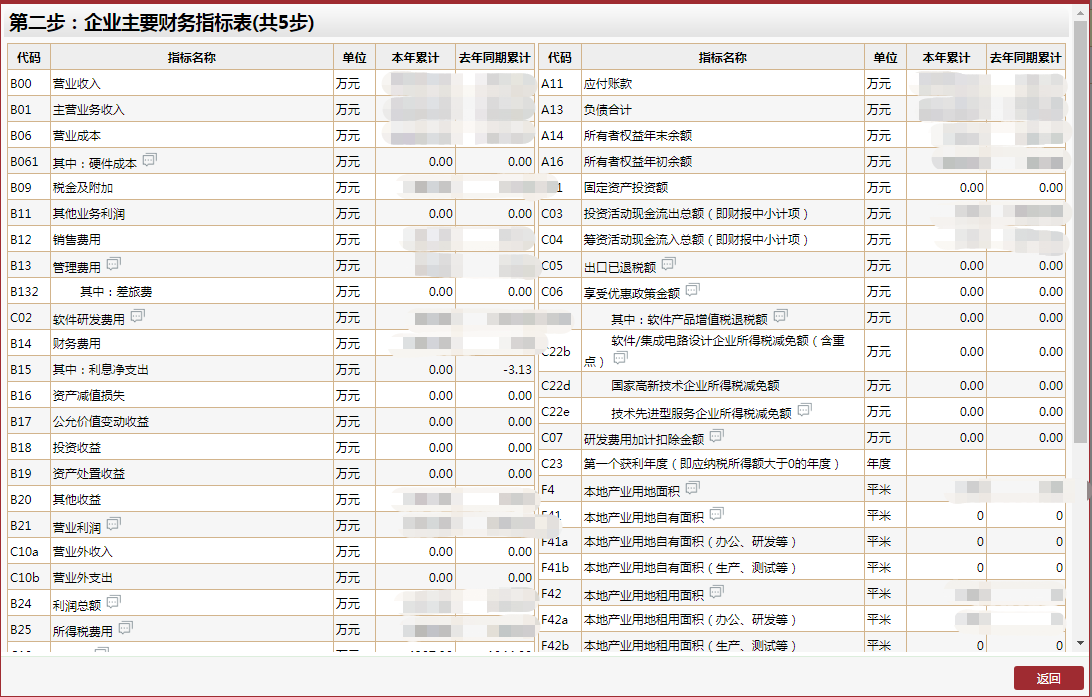The image size is (1092, 697).
Task: Click the hint icon after 技术先进型服务企业所得税减免额
Action: 805,410
